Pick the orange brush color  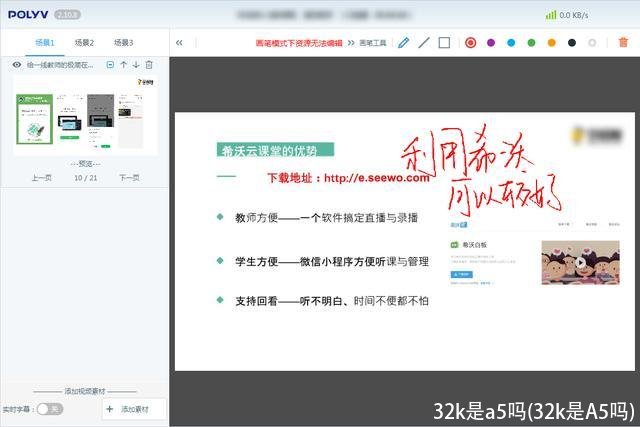point(551,42)
